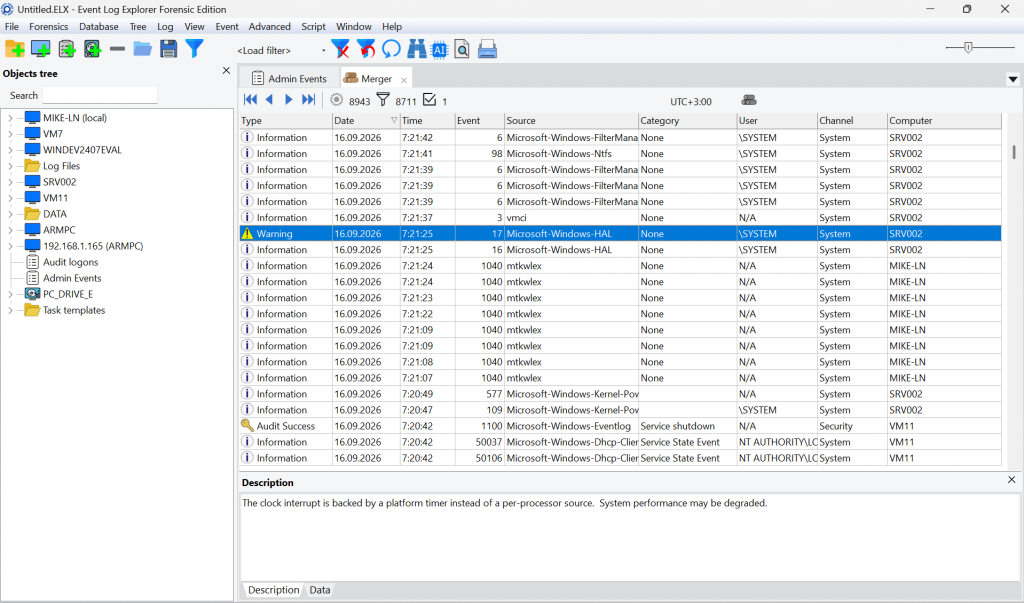Click the add log view toolbar icon
Screen dimensions: 1024x603
click(67, 49)
